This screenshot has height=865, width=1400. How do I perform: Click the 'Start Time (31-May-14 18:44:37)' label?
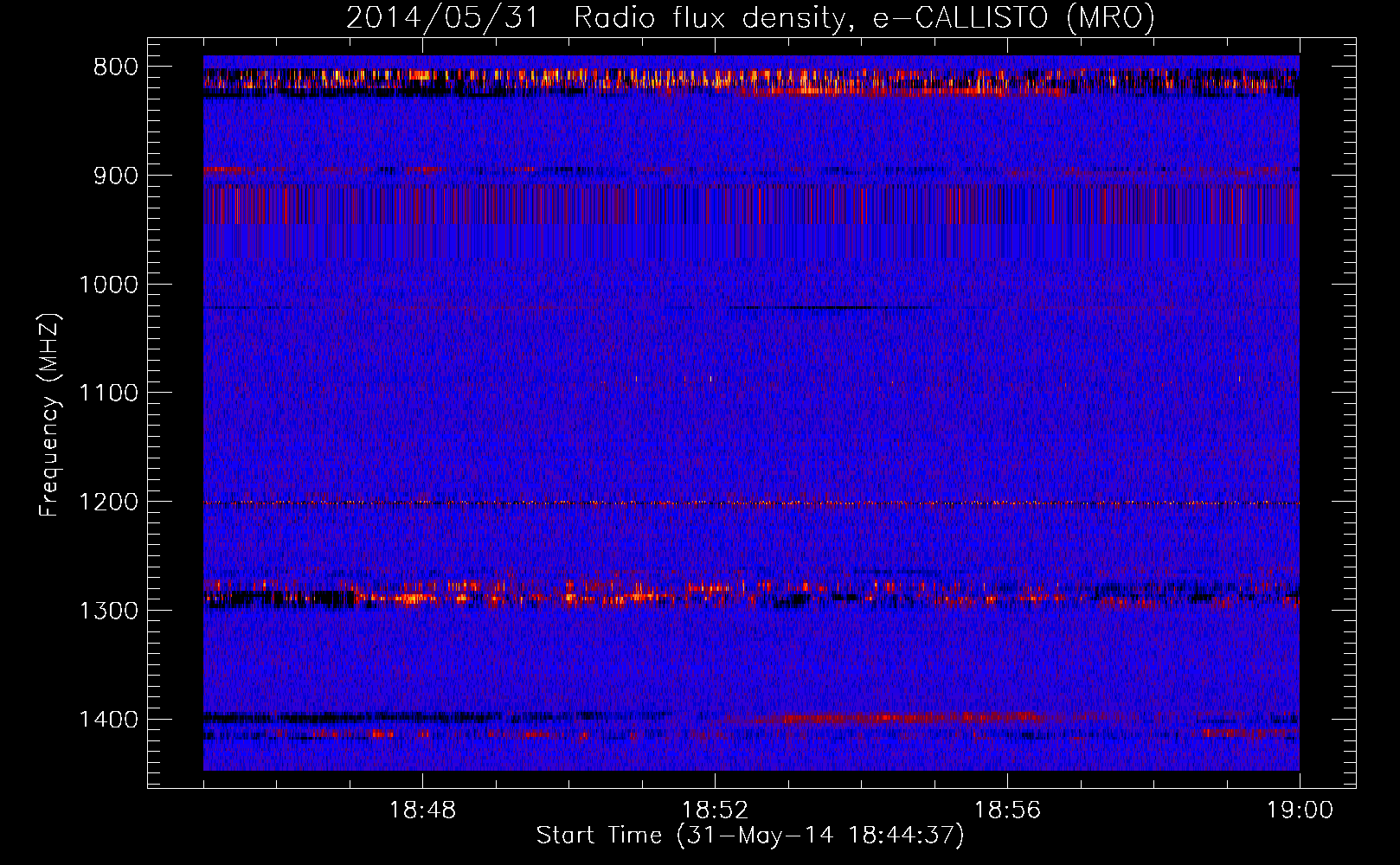pyautogui.click(x=750, y=835)
